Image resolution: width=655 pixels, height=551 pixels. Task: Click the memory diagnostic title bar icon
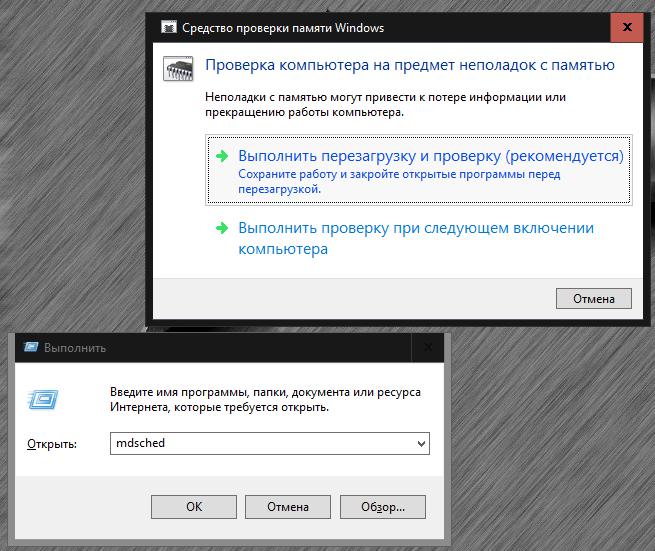(169, 28)
